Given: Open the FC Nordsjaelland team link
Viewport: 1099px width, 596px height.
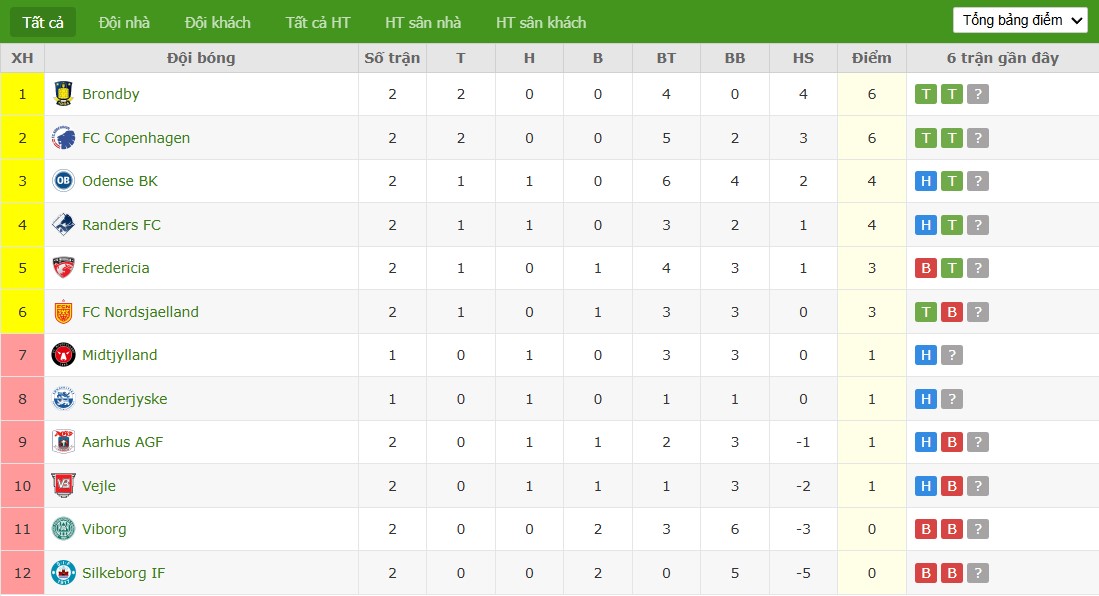Looking at the screenshot, I should pyautogui.click(x=140, y=312).
